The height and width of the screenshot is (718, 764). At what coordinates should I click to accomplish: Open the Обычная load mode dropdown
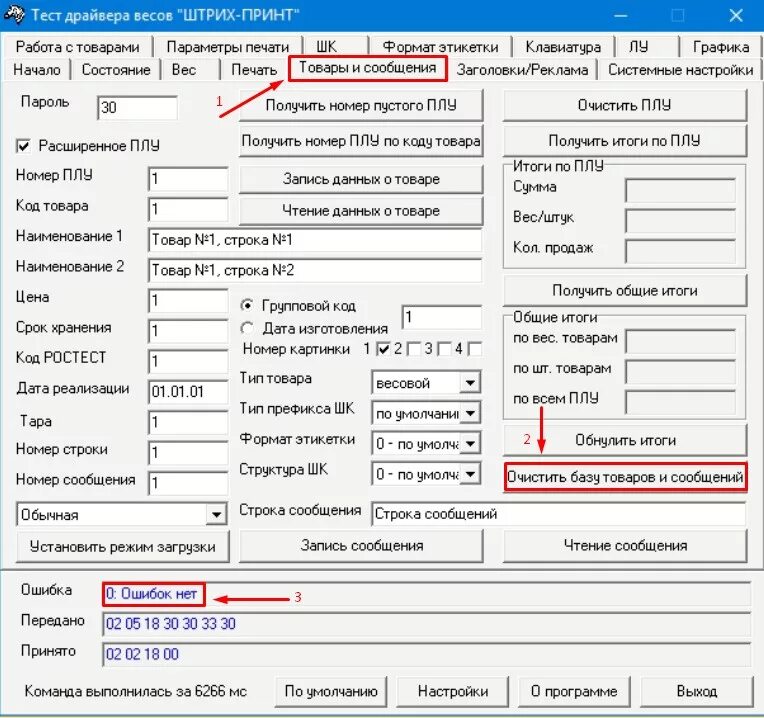216,514
